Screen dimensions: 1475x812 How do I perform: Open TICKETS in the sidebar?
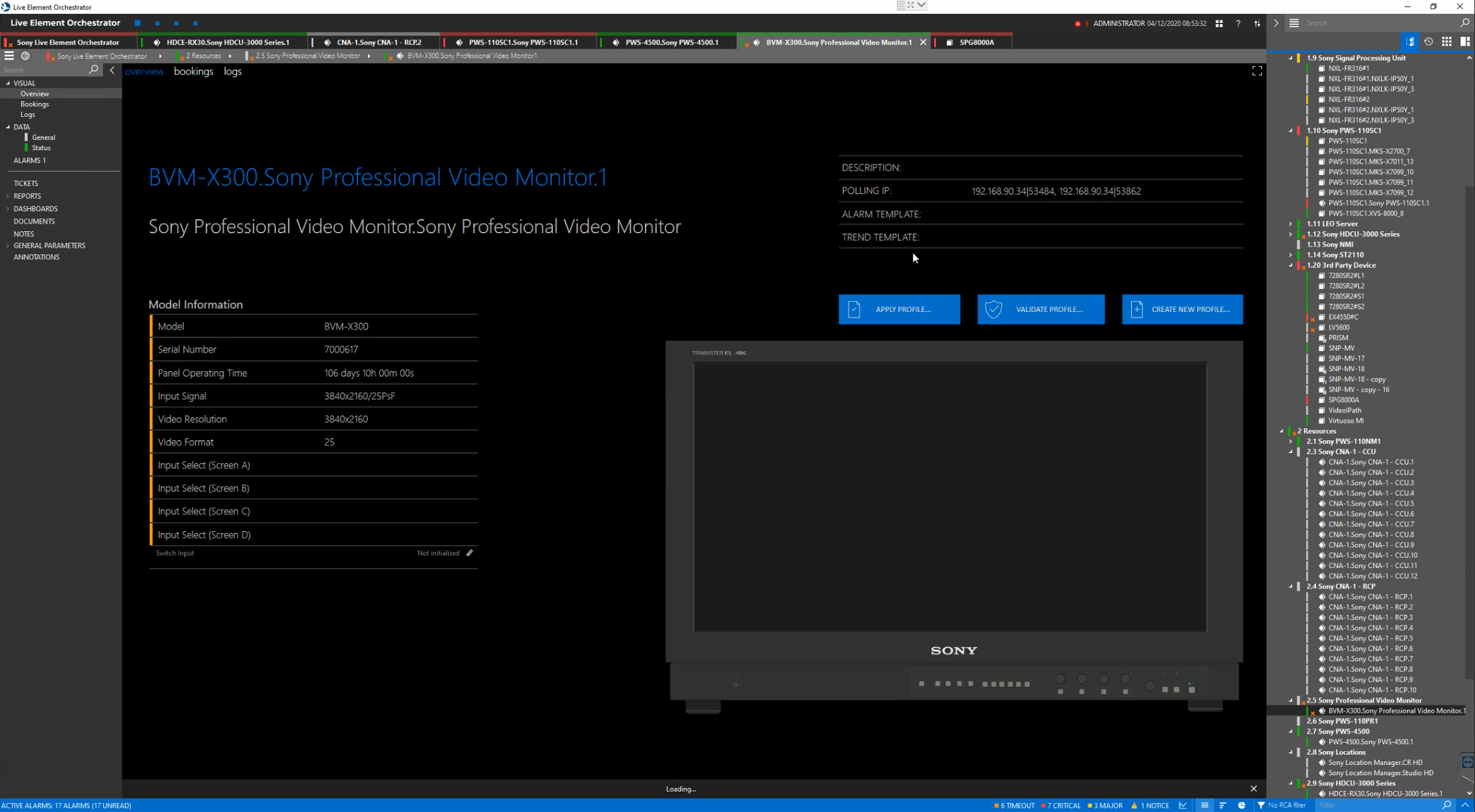click(26, 184)
